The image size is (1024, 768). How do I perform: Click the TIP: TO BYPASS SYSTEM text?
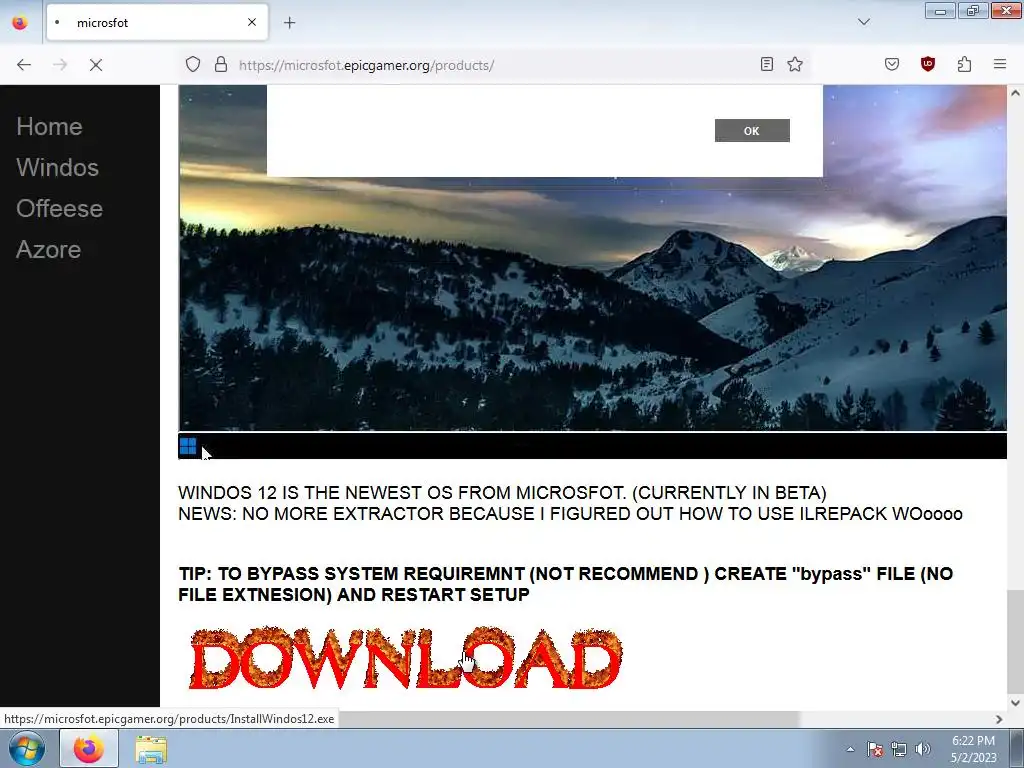(566, 584)
